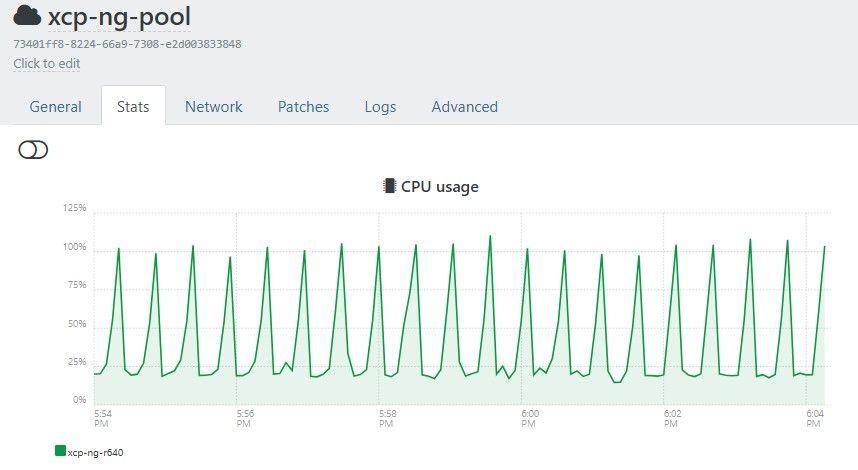The image size is (858, 470).
Task: Click the 'Click to edit' description link
Action: tap(47, 63)
